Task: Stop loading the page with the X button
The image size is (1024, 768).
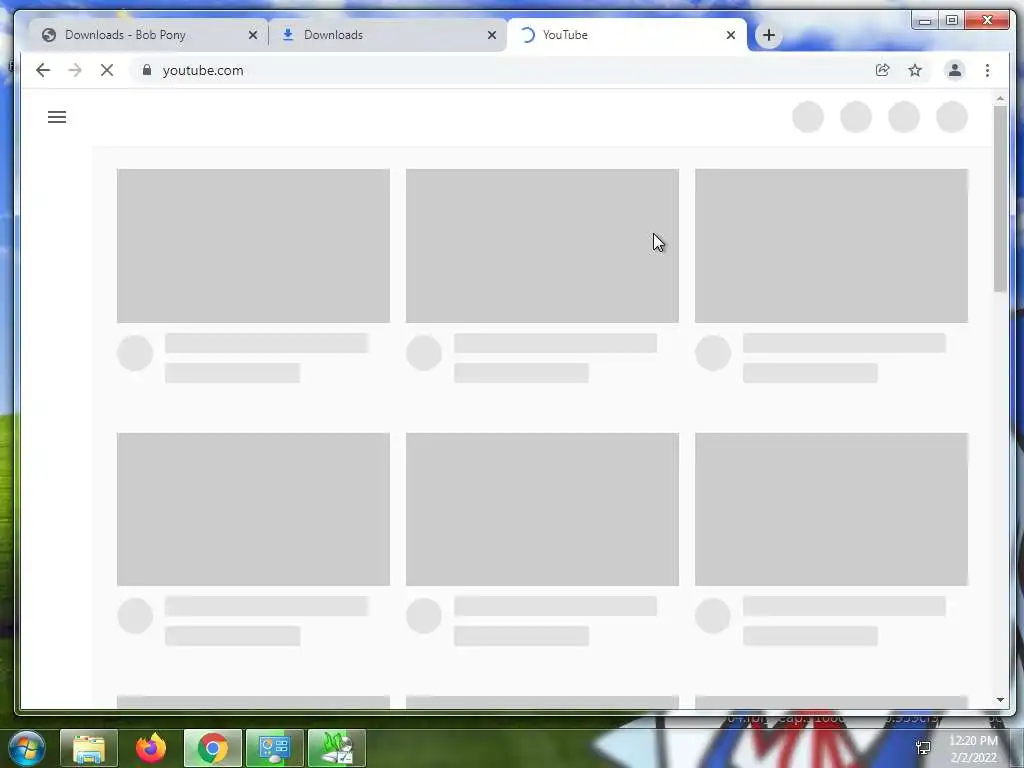Action: tap(107, 70)
